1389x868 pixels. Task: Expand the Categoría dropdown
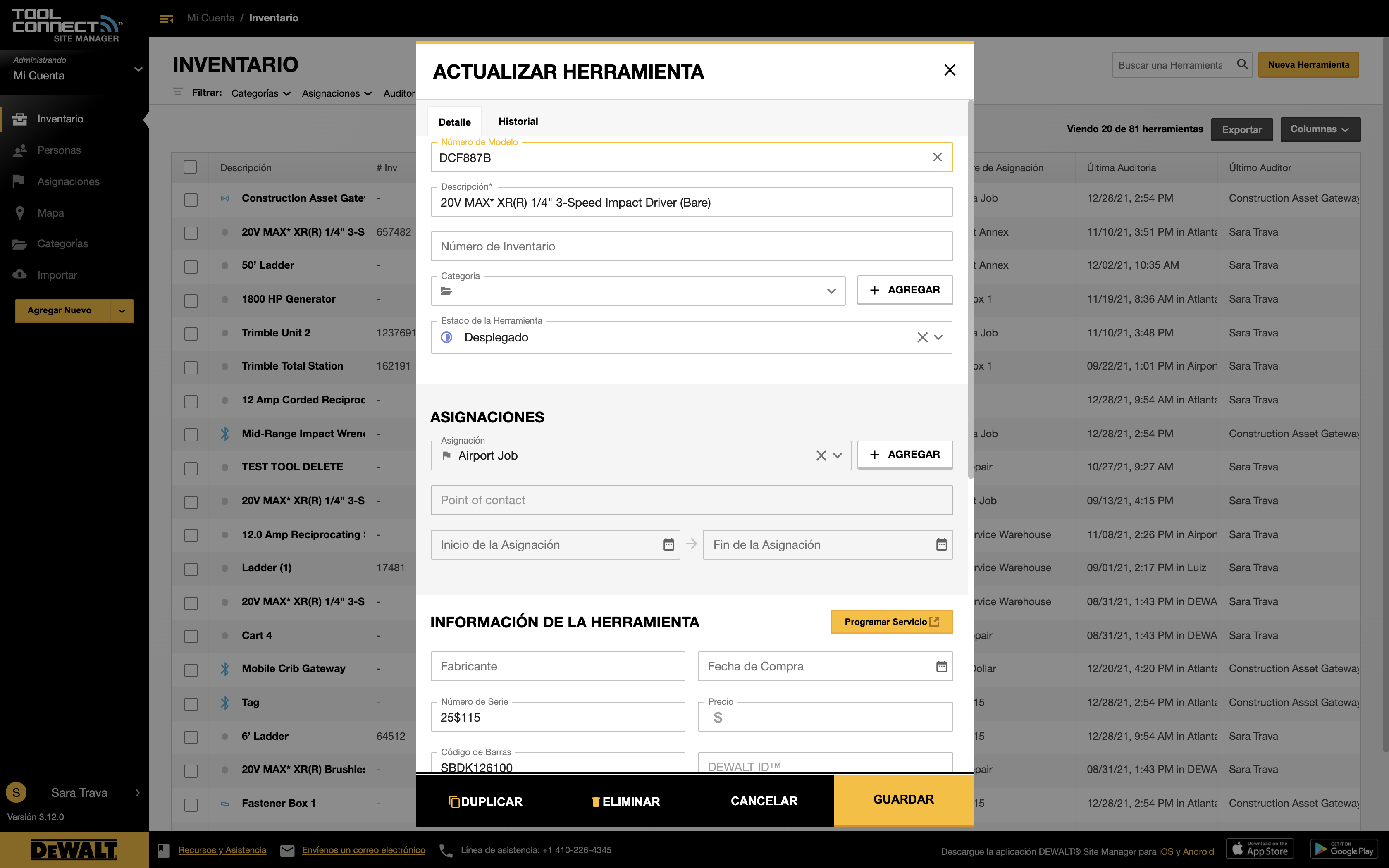pos(831,291)
